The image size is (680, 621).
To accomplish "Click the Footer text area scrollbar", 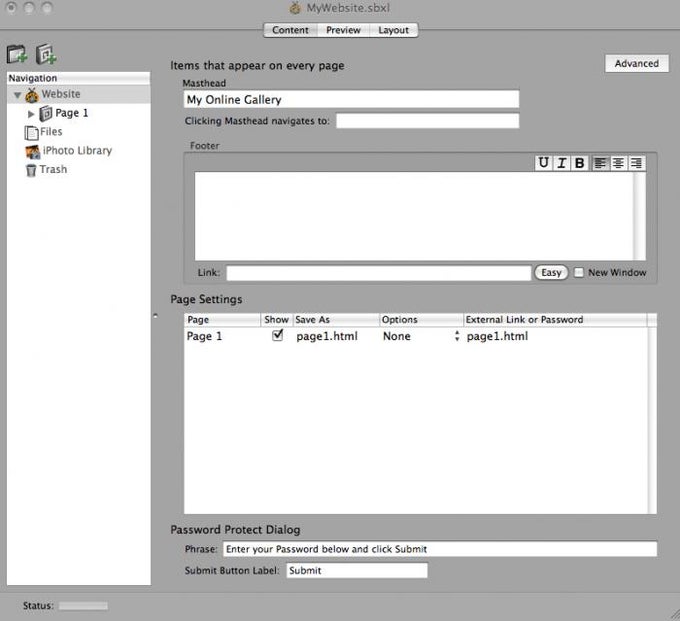I will pyautogui.click(x=639, y=216).
